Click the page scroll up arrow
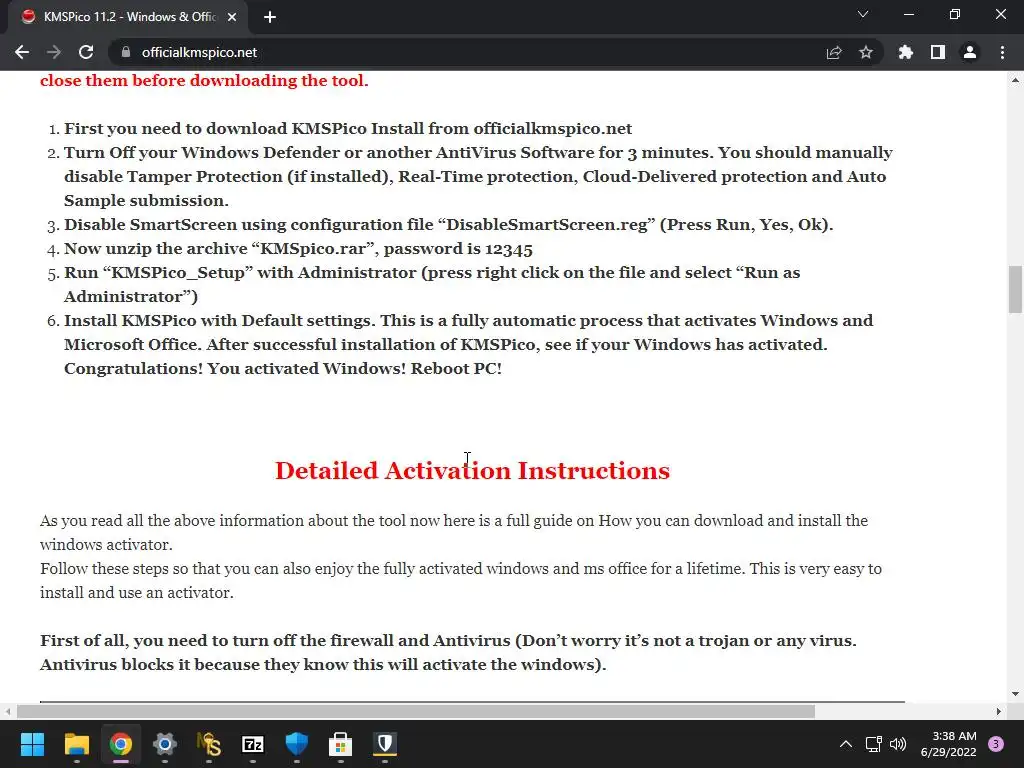Viewport: 1024px width, 768px height. [x=1015, y=80]
